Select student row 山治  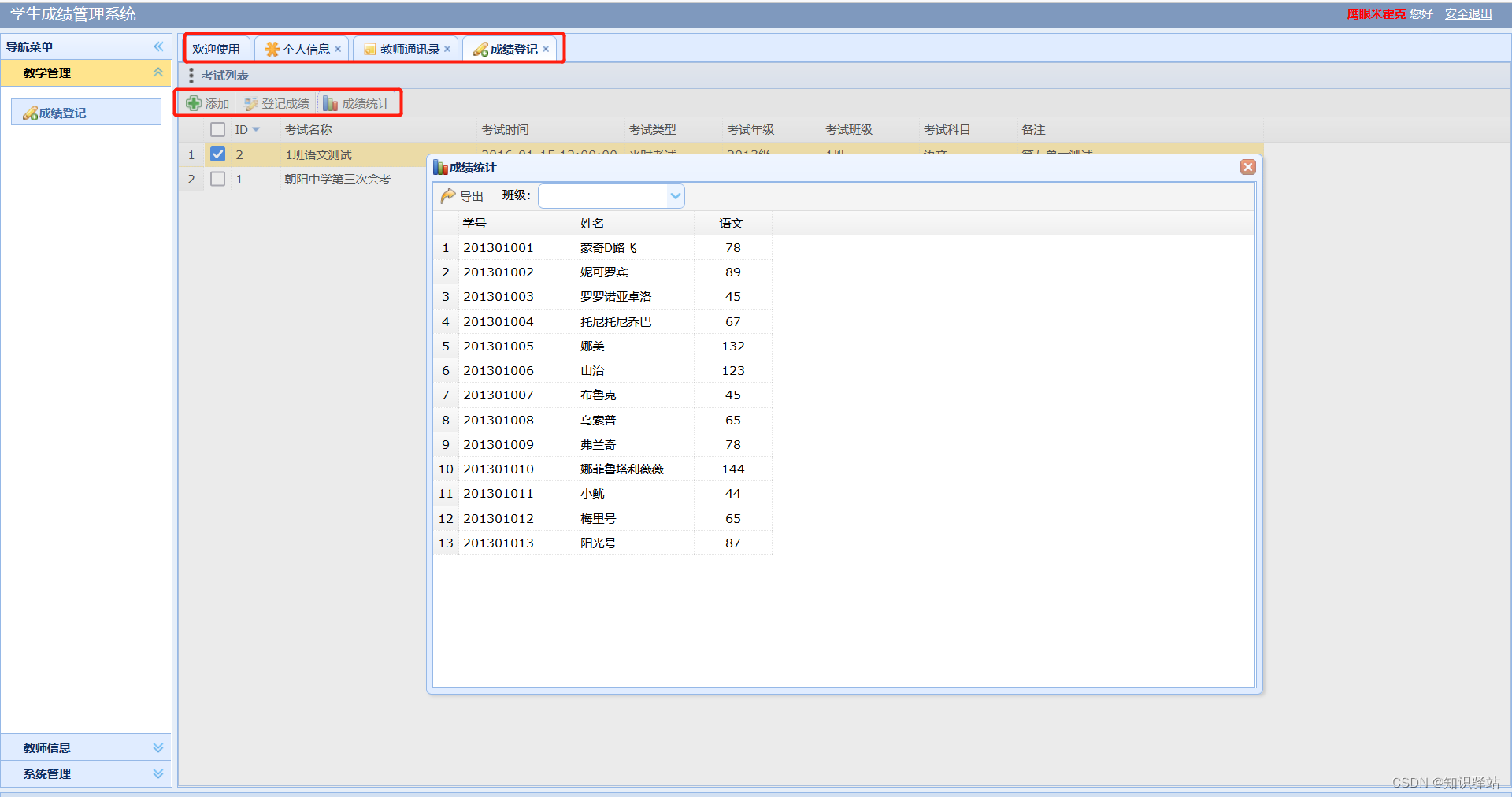click(603, 370)
